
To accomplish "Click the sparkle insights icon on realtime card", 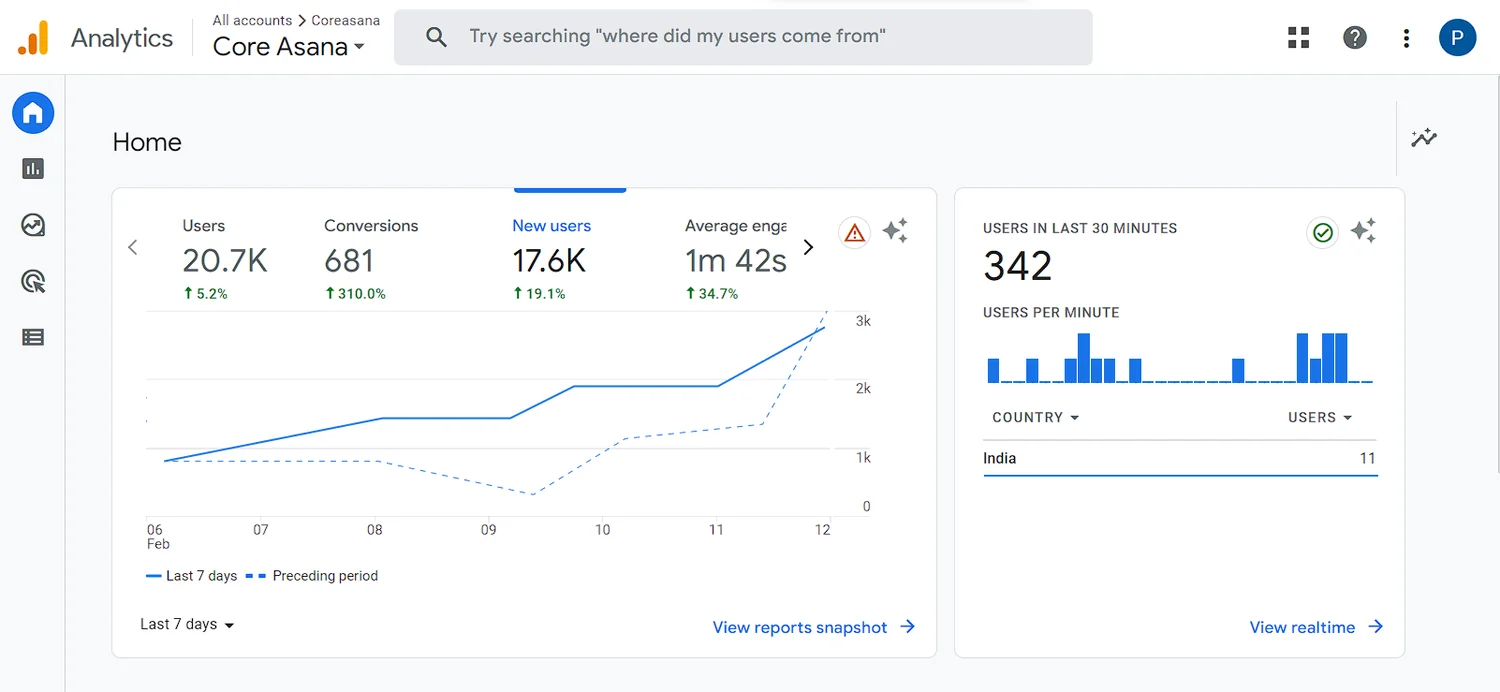I will pos(1363,232).
